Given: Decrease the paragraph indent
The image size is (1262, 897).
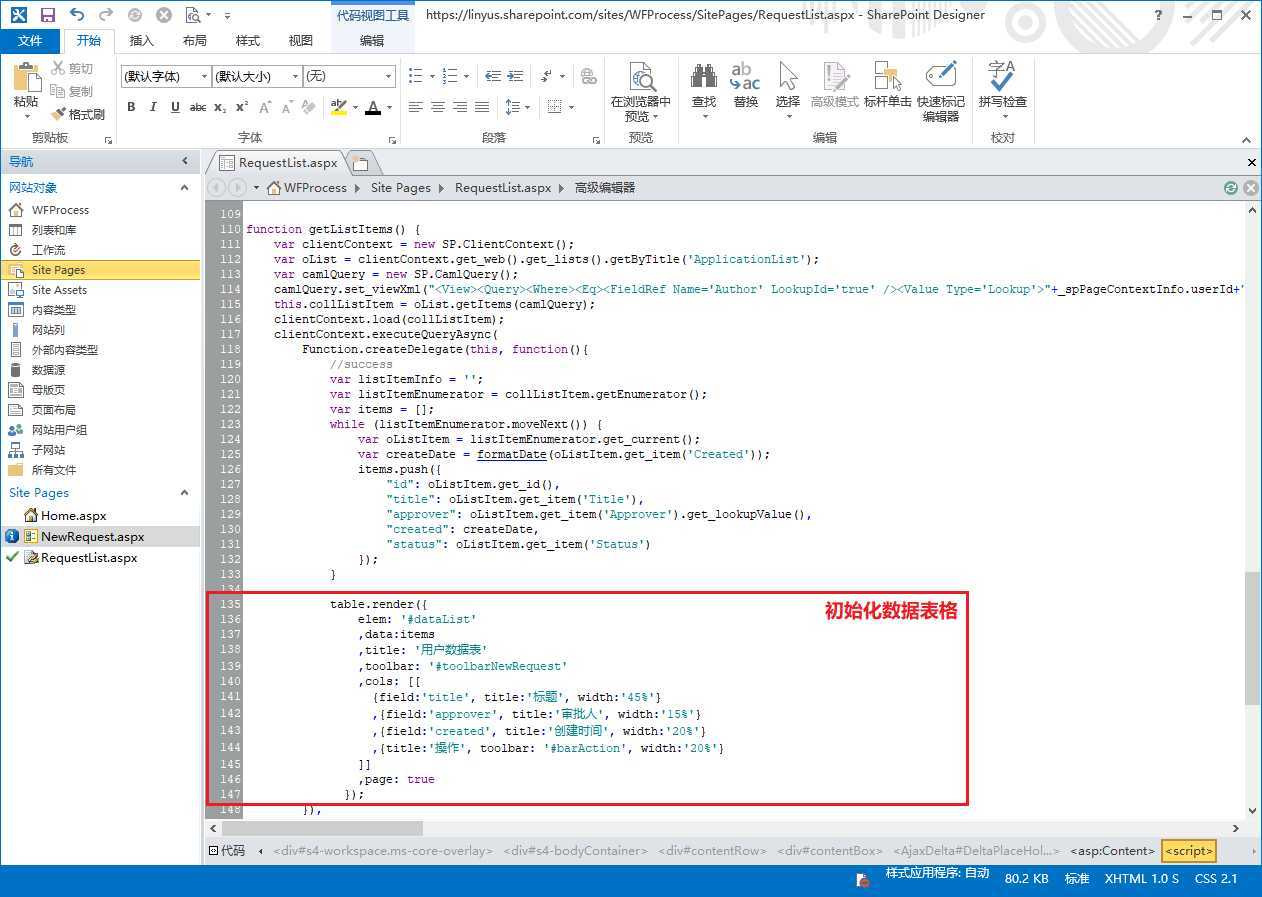Looking at the screenshot, I should click(x=493, y=76).
